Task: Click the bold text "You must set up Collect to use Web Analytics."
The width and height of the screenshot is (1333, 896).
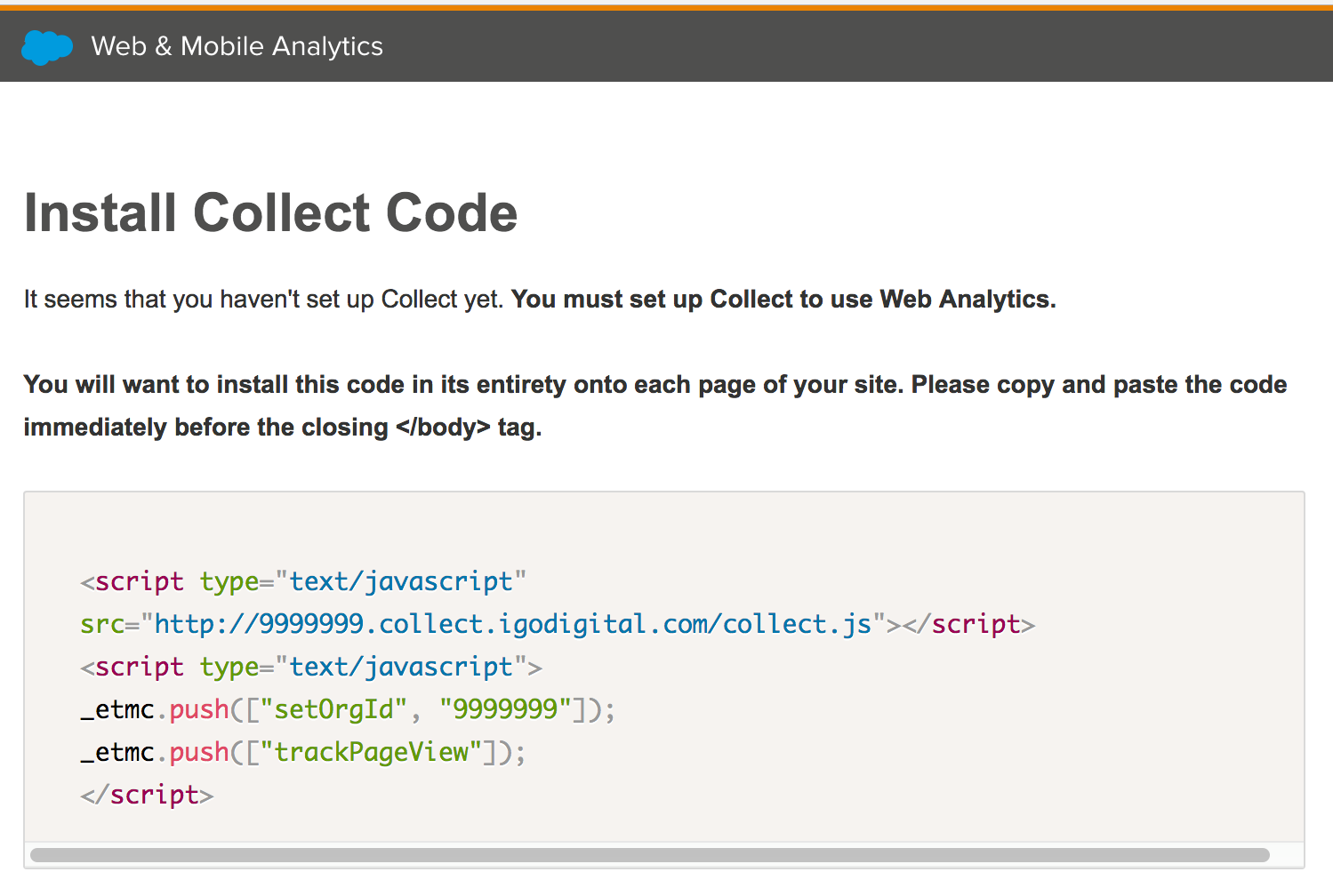Action: point(783,300)
